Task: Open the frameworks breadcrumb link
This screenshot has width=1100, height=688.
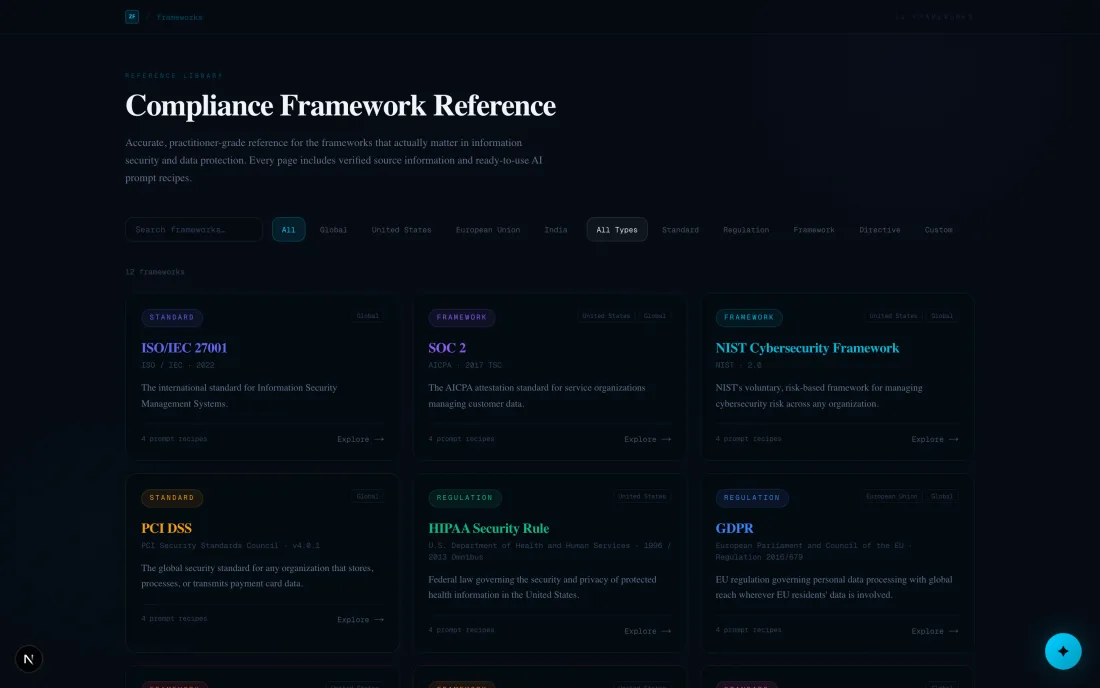Action: point(180,18)
